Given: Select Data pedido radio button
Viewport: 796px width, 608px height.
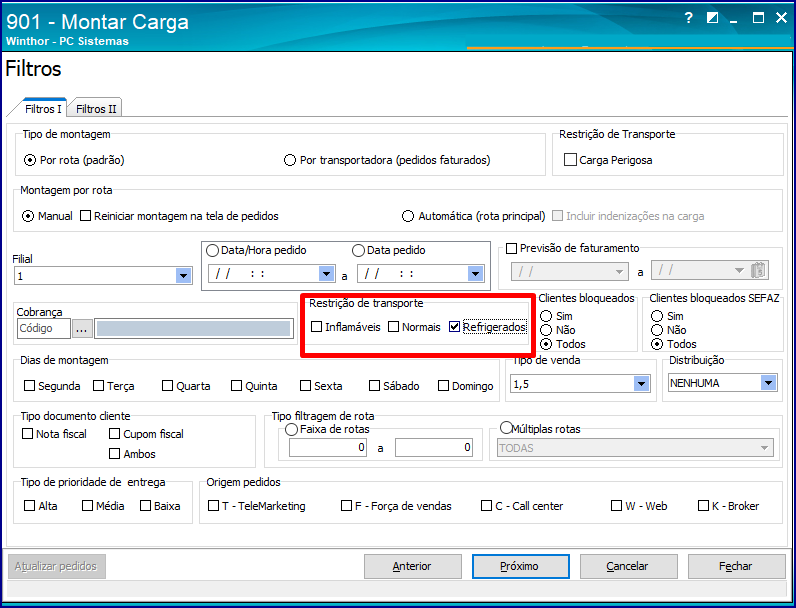Looking at the screenshot, I should [358, 250].
